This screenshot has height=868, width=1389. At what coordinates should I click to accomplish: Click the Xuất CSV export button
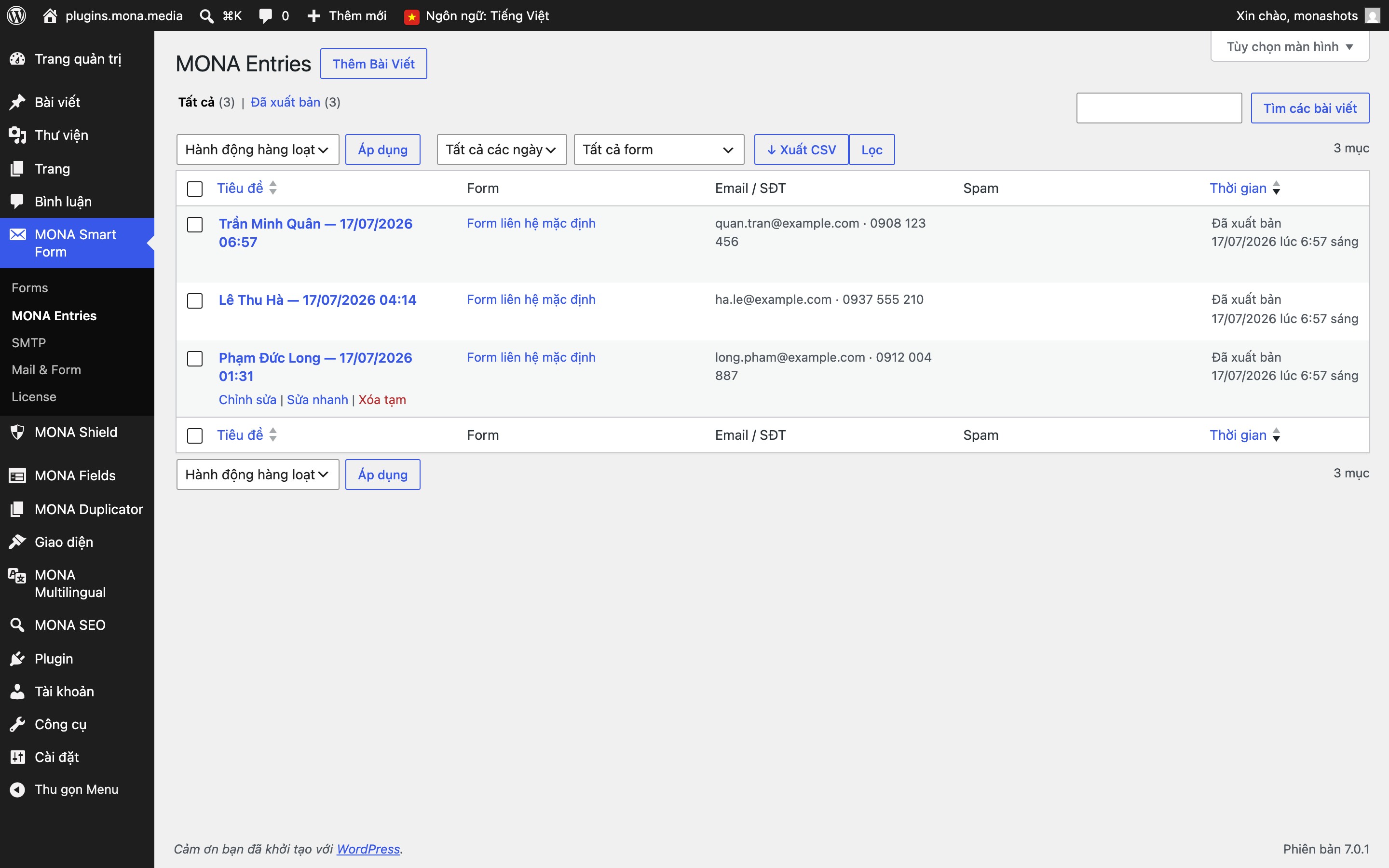(801, 150)
